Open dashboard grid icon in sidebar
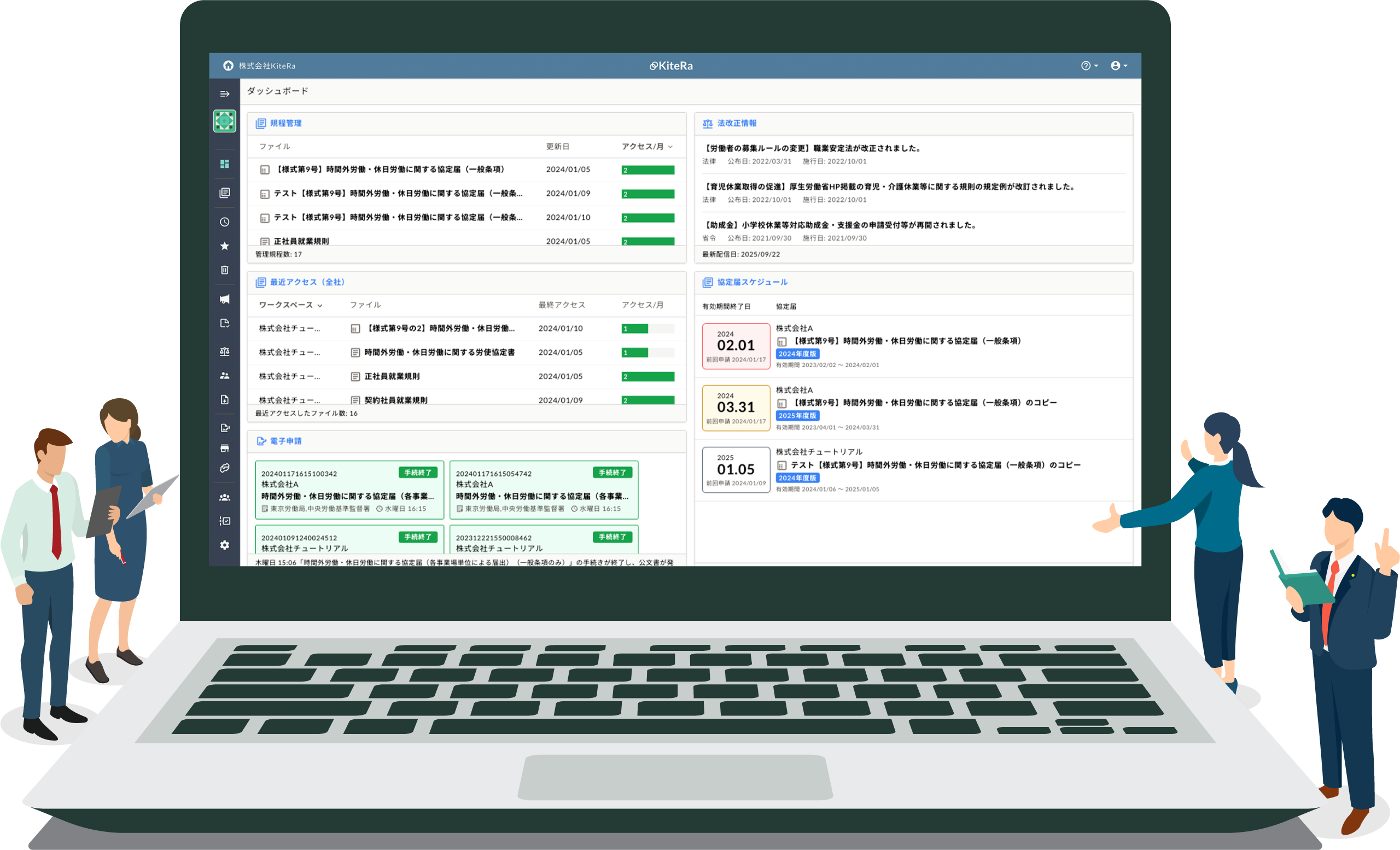The width and height of the screenshot is (1400, 850). (x=224, y=164)
